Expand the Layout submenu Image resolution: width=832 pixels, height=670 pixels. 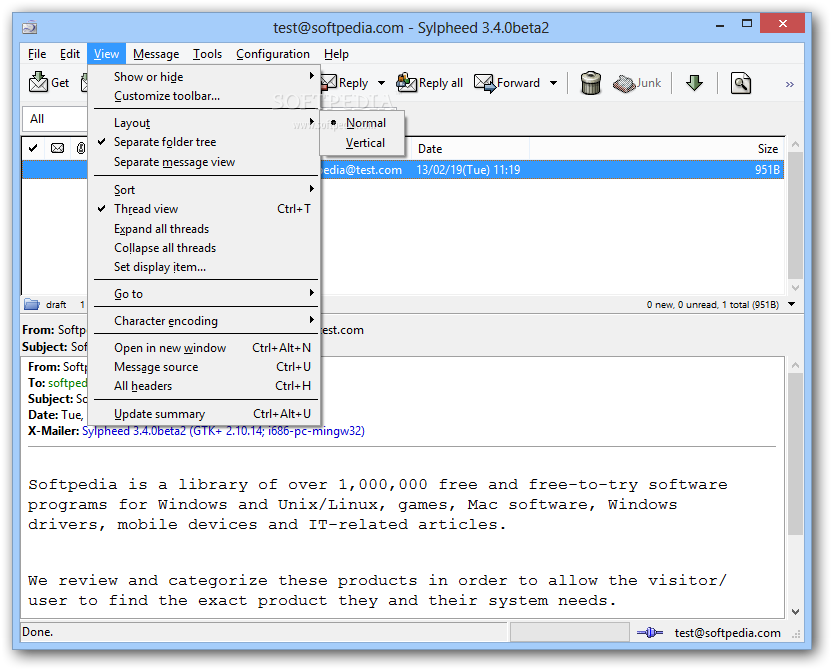[204, 123]
